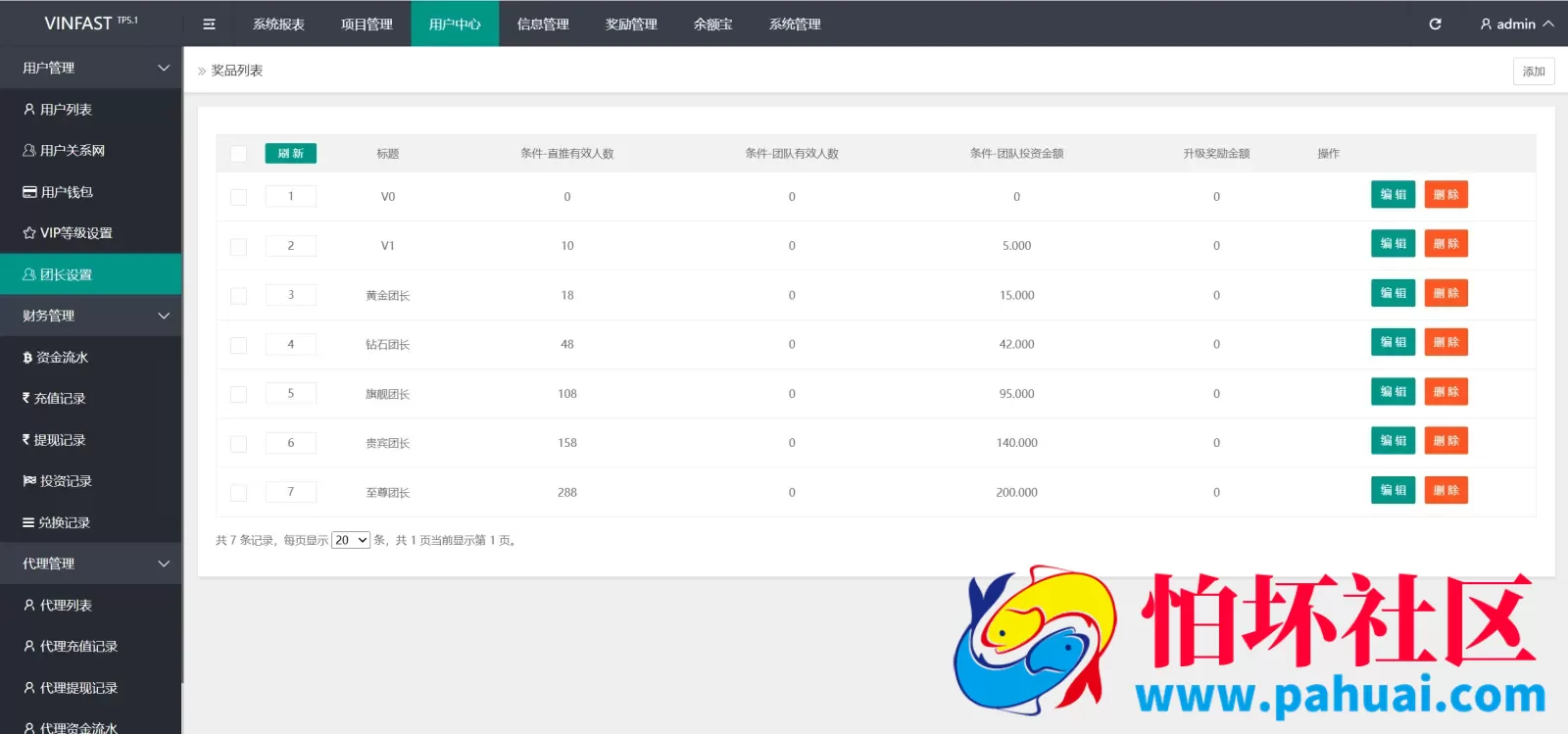Check the checkbox for row V0
The height and width of the screenshot is (734, 1568).
click(x=238, y=197)
